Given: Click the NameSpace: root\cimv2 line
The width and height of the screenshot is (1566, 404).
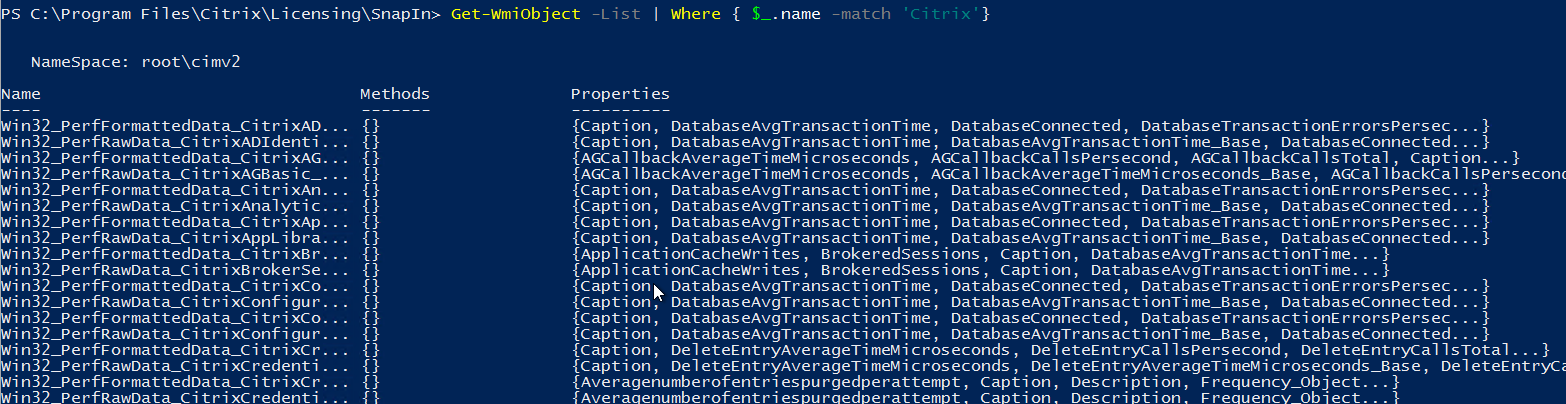Looking at the screenshot, I should (135, 62).
